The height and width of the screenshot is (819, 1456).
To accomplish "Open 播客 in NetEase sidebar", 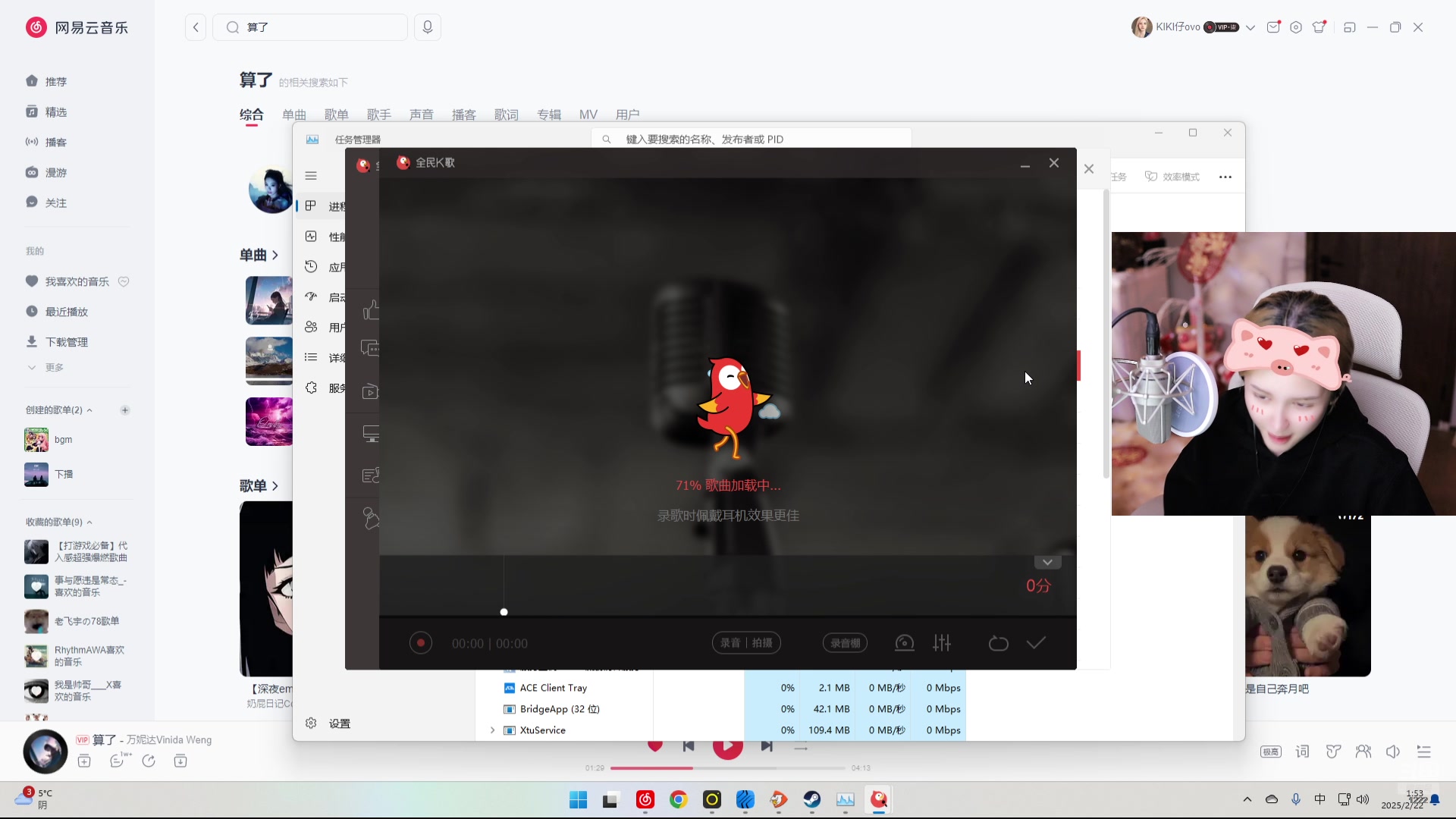I will (56, 142).
